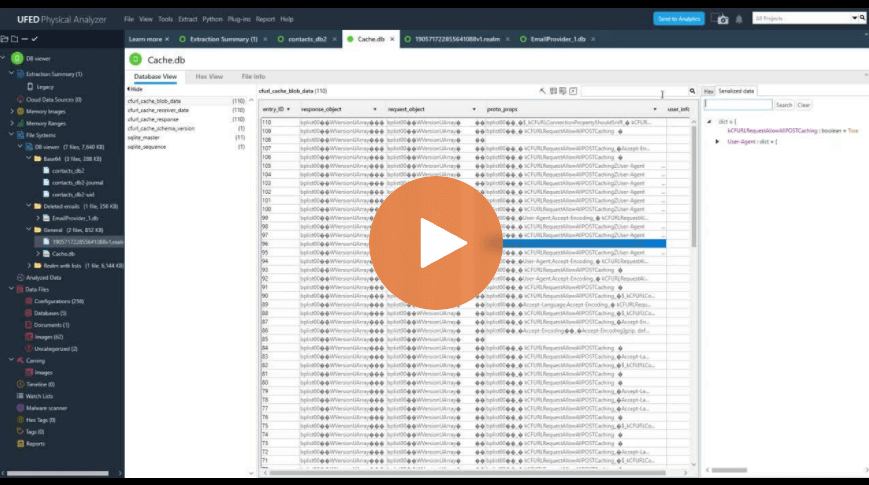Click the Search button in Serialized data
The image size is (869, 485).
[x=784, y=105]
